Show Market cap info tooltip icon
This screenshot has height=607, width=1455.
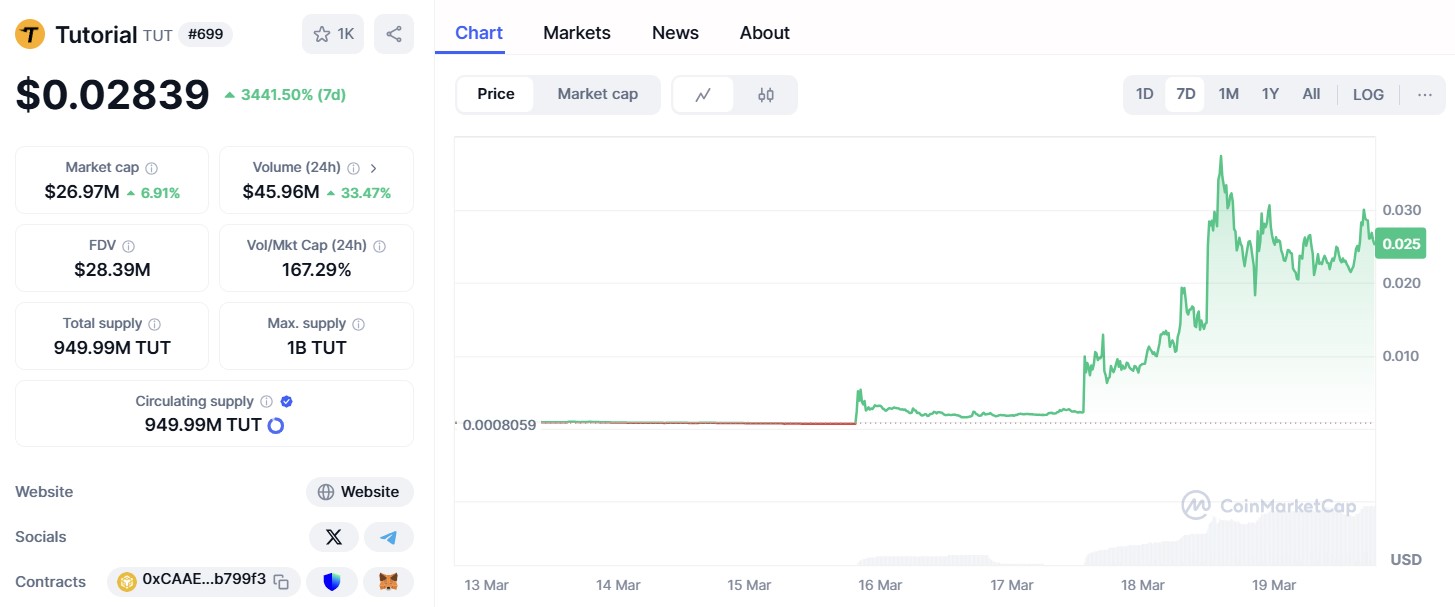[x=151, y=168]
